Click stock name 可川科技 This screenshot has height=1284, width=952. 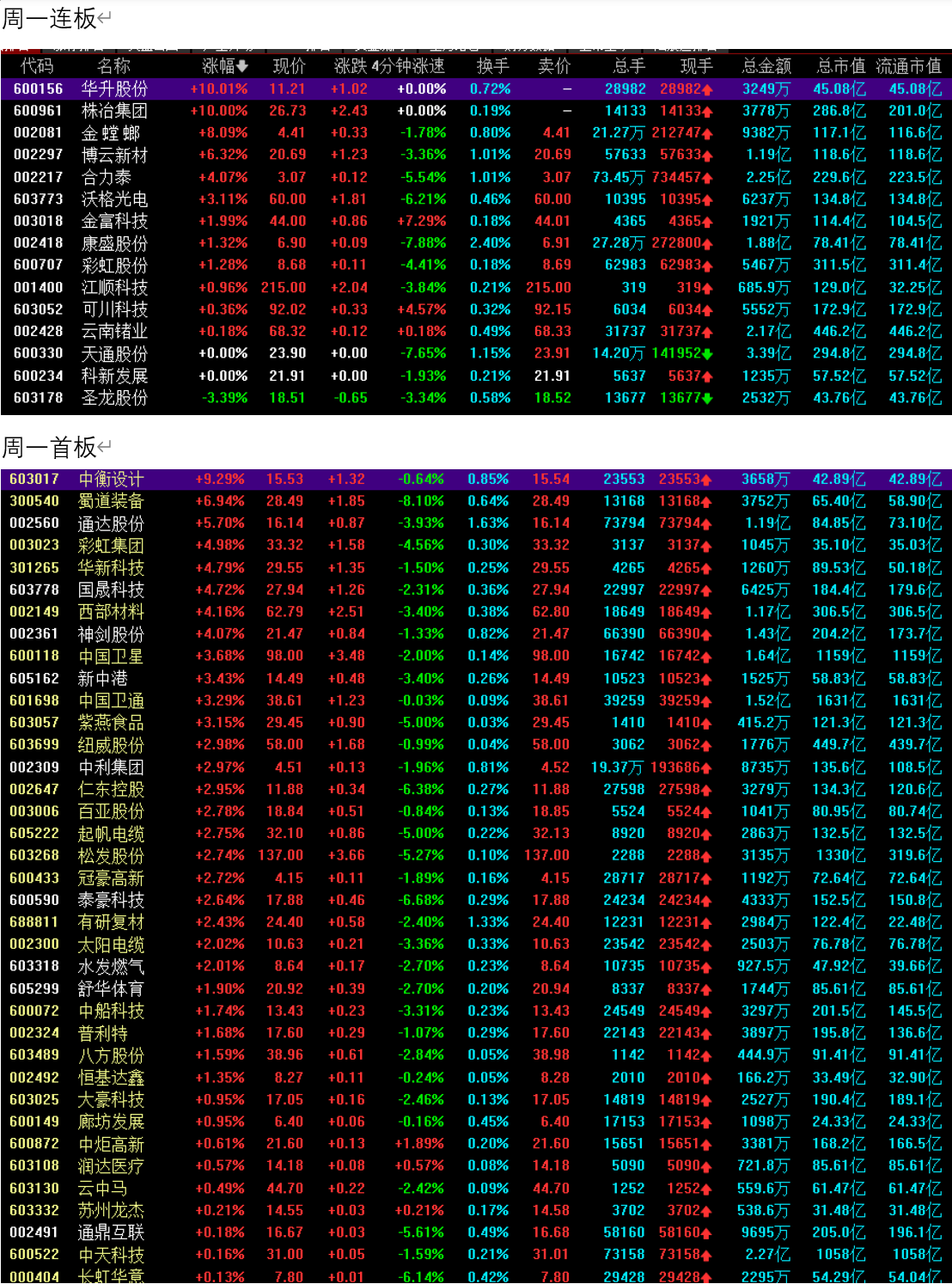(x=114, y=309)
